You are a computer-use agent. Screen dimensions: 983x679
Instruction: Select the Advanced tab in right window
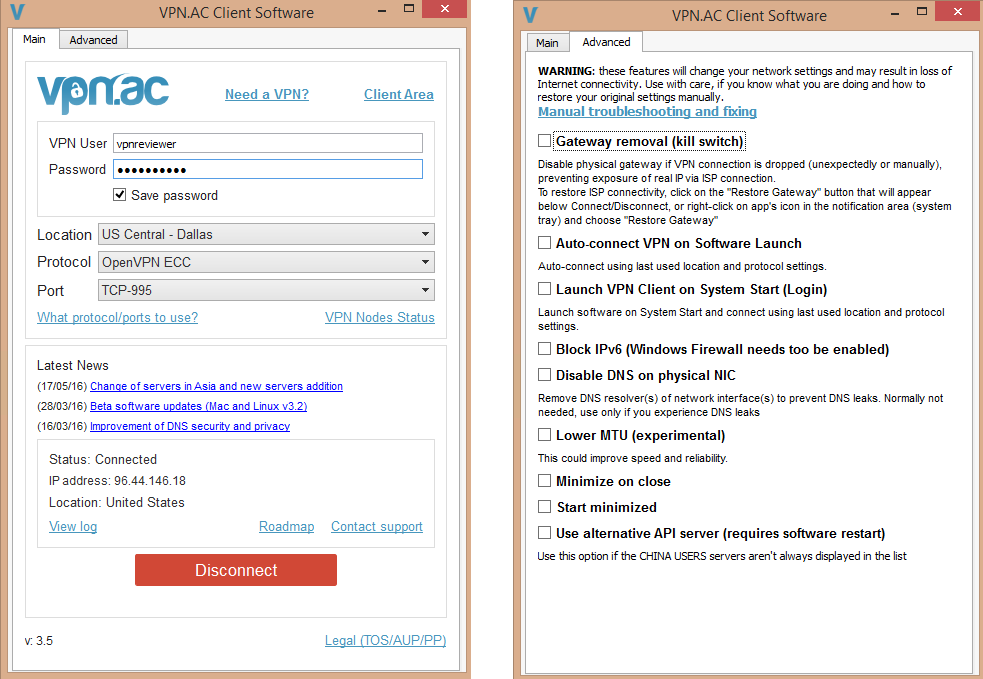[x=606, y=42]
